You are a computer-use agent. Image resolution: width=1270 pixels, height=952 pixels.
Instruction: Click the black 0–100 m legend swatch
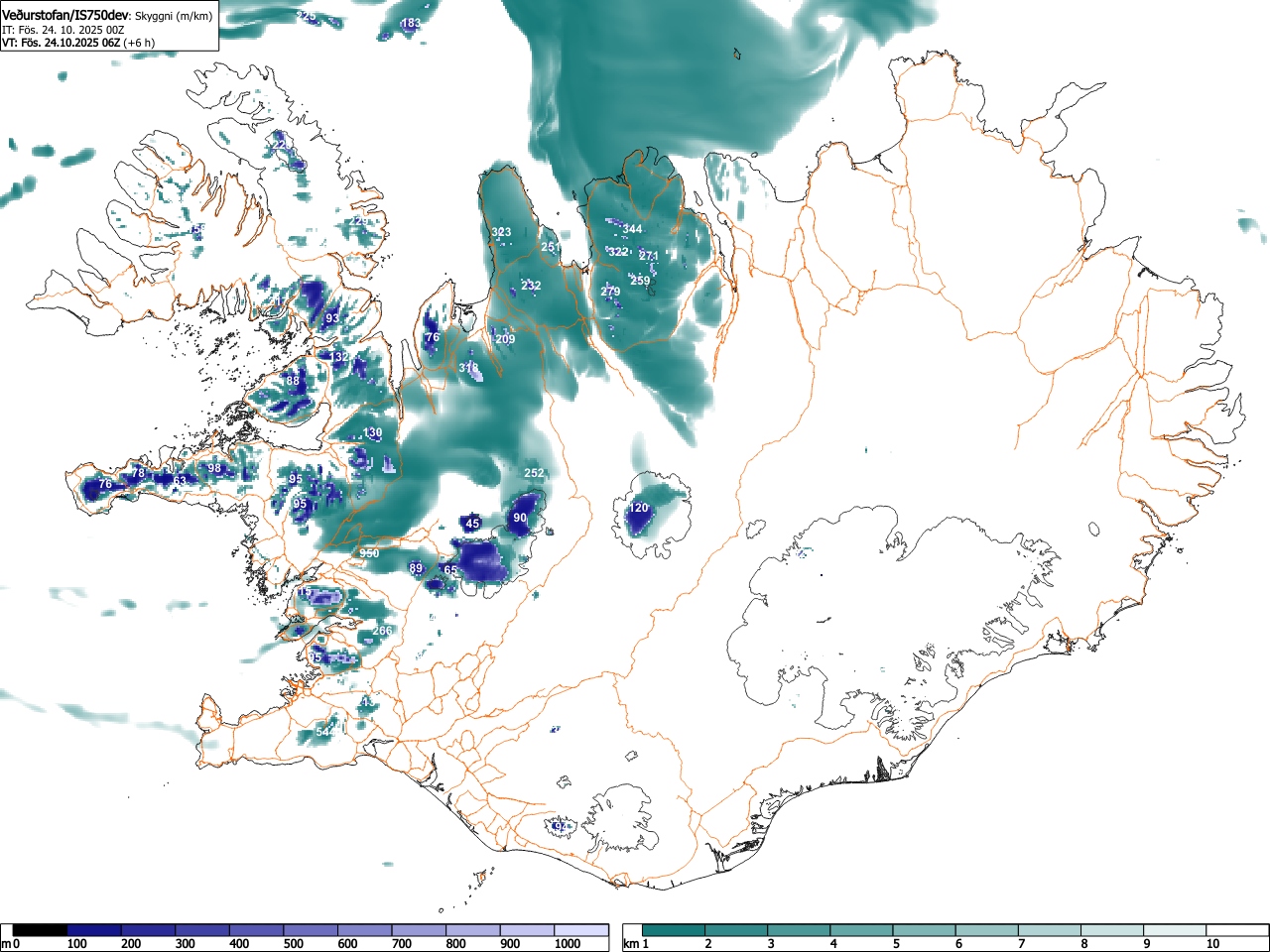pyautogui.click(x=41, y=930)
